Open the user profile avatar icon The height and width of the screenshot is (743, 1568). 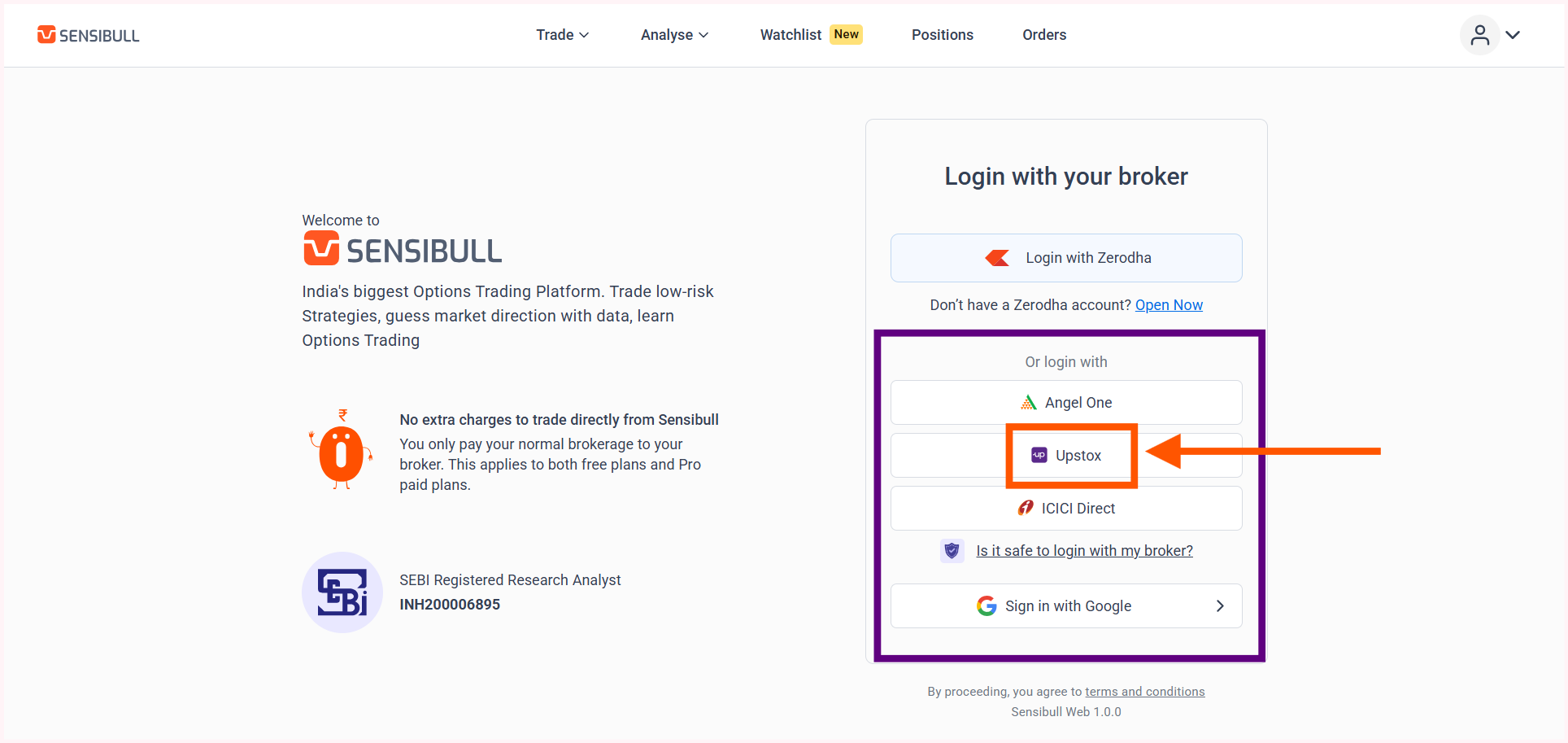coord(1479,35)
